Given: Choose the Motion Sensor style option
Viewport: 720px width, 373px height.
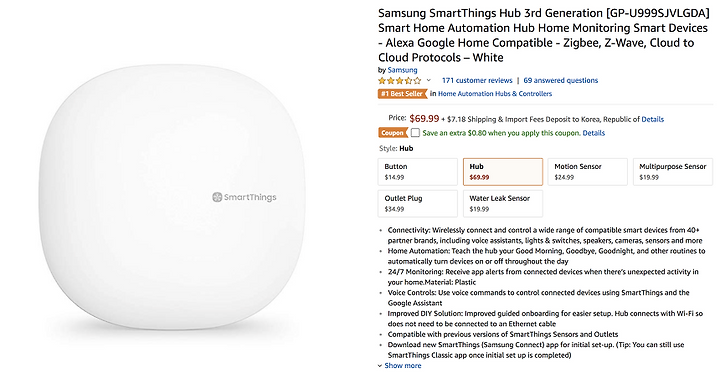Looking at the screenshot, I should click(588, 172).
